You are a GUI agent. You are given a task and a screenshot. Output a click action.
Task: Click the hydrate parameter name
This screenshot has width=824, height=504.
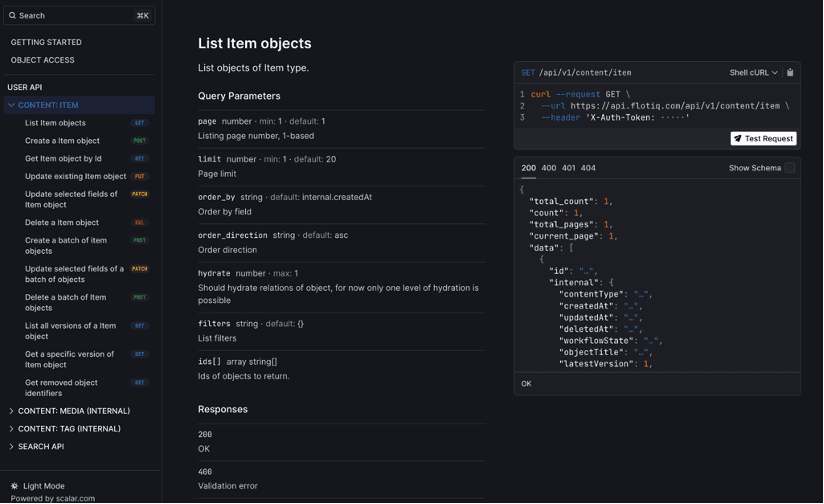point(214,273)
